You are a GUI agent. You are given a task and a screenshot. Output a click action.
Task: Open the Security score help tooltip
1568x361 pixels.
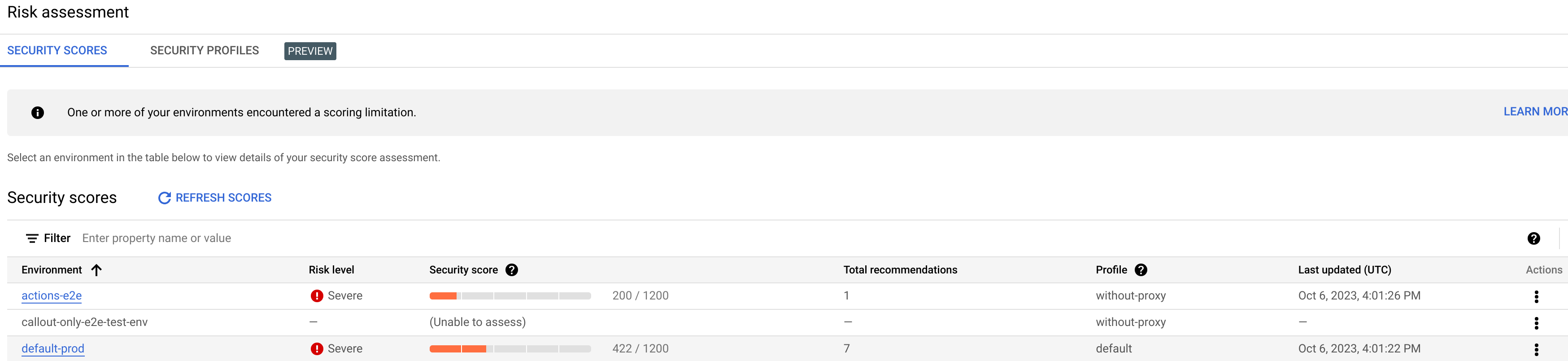point(512,269)
